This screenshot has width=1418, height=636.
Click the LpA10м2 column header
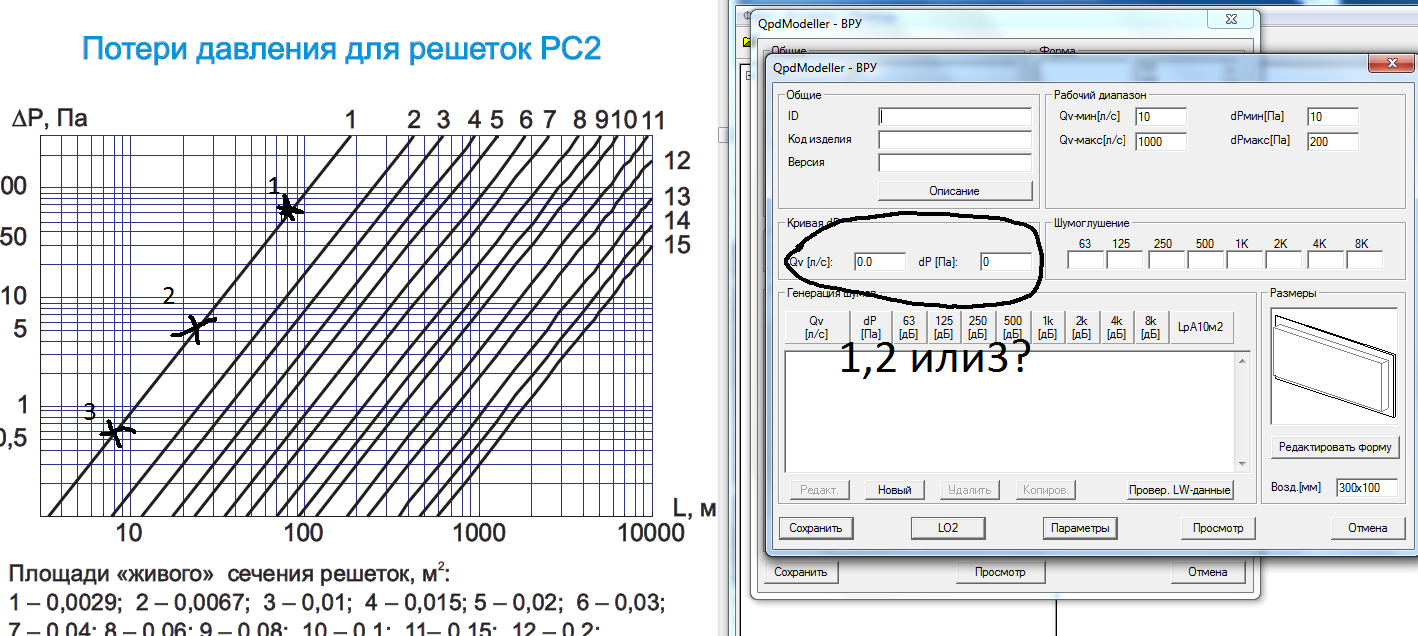(1201, 327)
